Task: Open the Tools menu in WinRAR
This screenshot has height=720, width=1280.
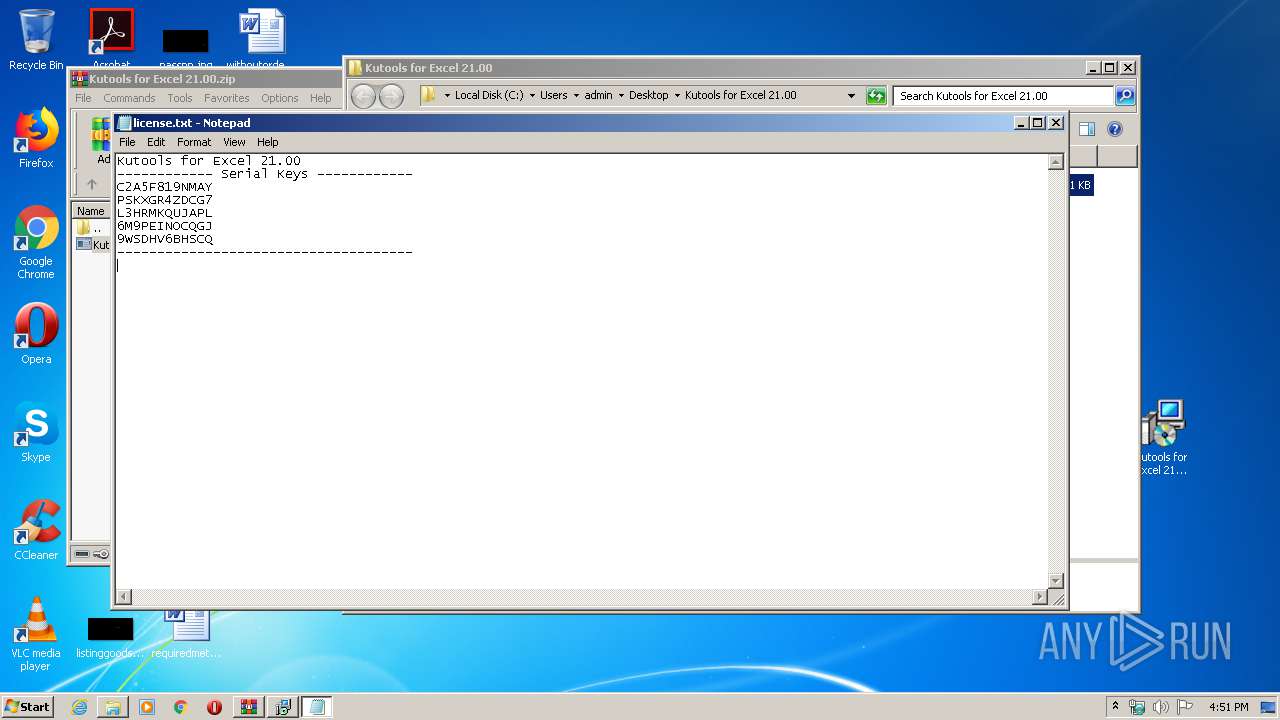Action: [180, 98]
